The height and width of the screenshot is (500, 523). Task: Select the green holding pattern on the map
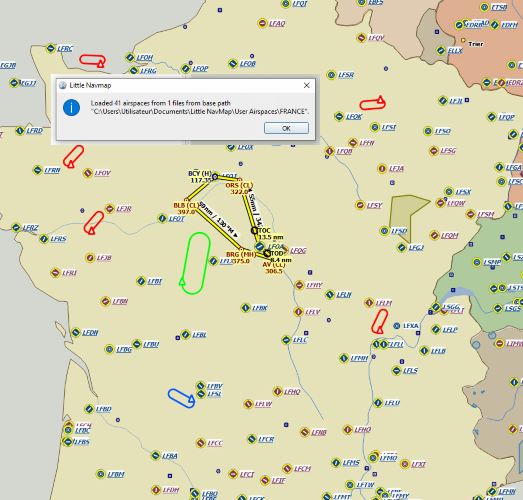pyautogui.click(x=195, y=264)
